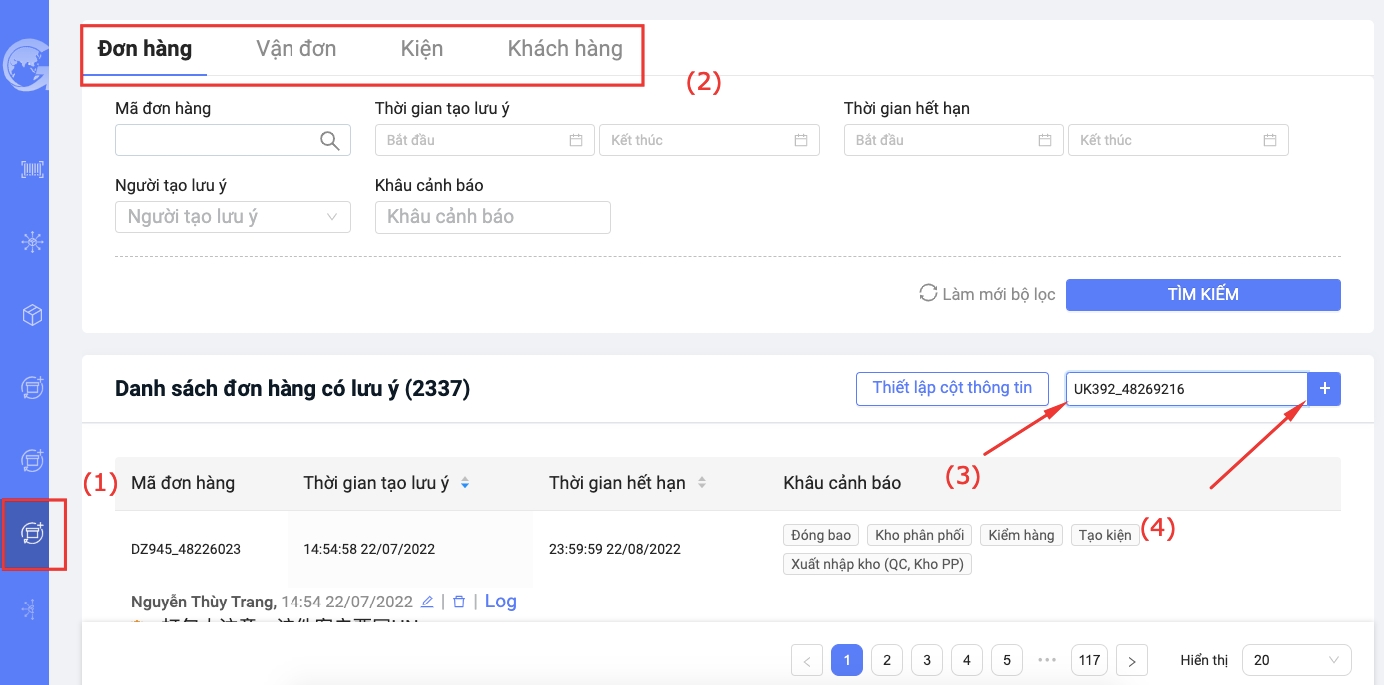Sort by Thời gian hết hạn column
Image resolution: width=1384 pixels, height=685 pixels.
tap(702, 484)
